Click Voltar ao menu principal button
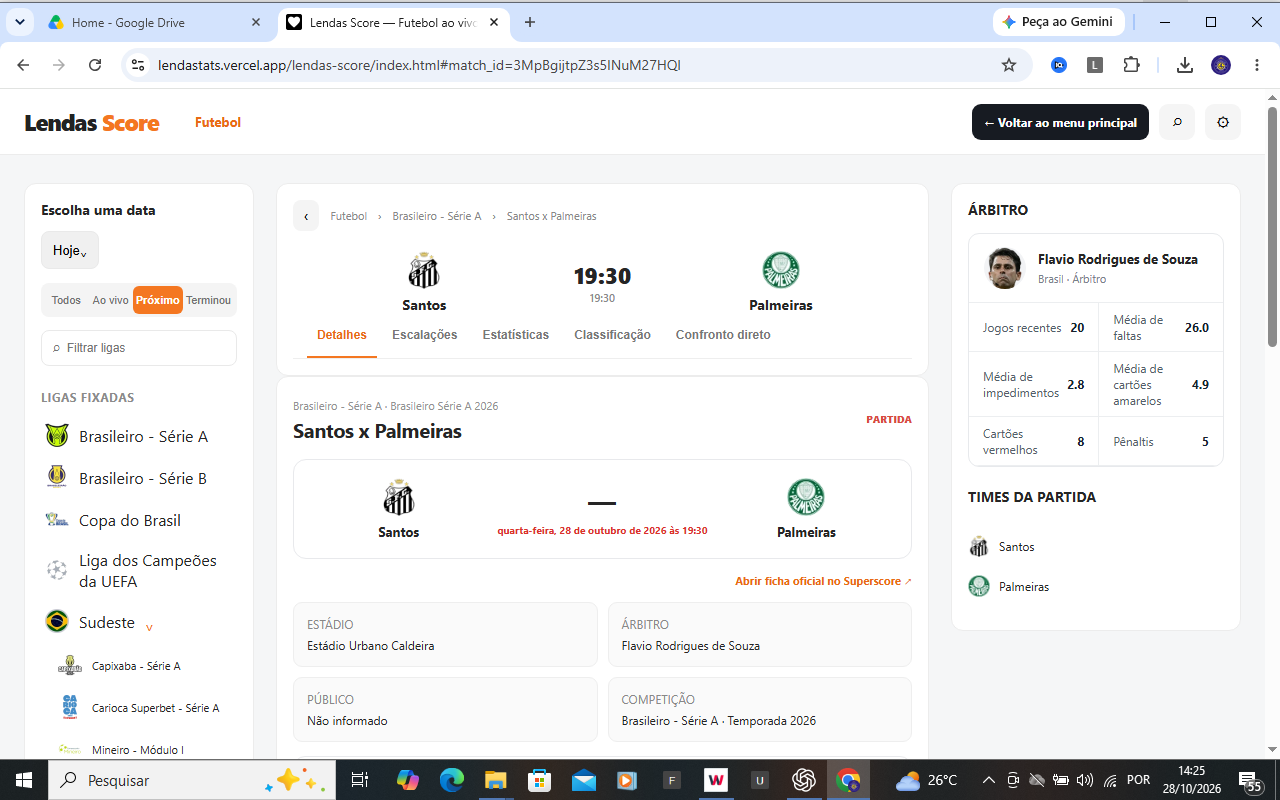Screen dimensions: 1280x800 point(1060,122)
